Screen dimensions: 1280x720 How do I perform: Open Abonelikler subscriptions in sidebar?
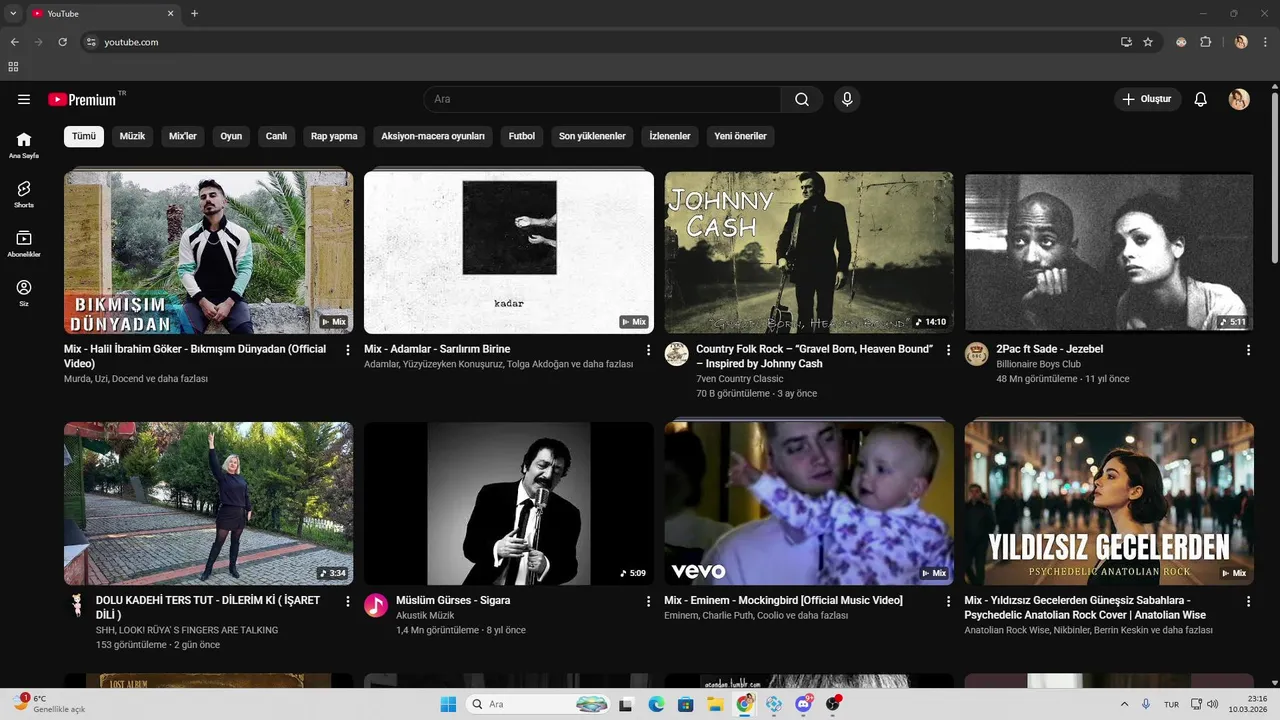[24, 243]
